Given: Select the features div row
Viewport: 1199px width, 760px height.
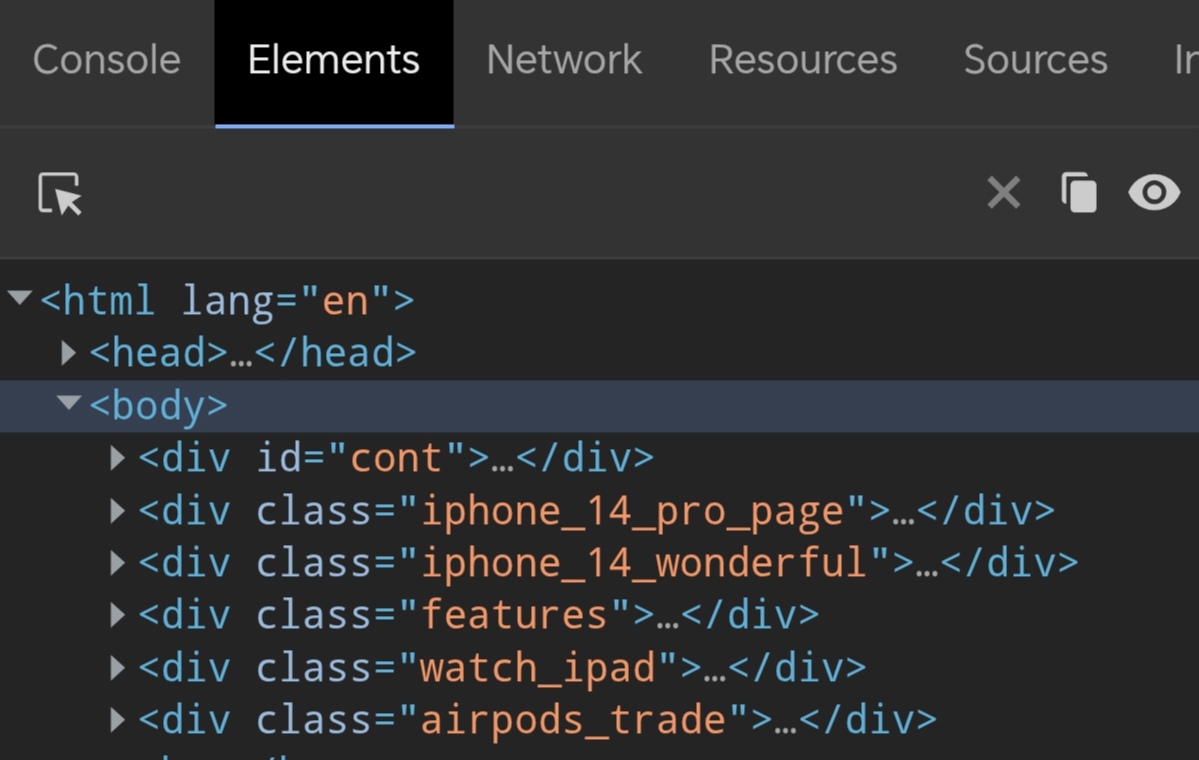Looking at the screenshot, I should (x=600, y=615).
